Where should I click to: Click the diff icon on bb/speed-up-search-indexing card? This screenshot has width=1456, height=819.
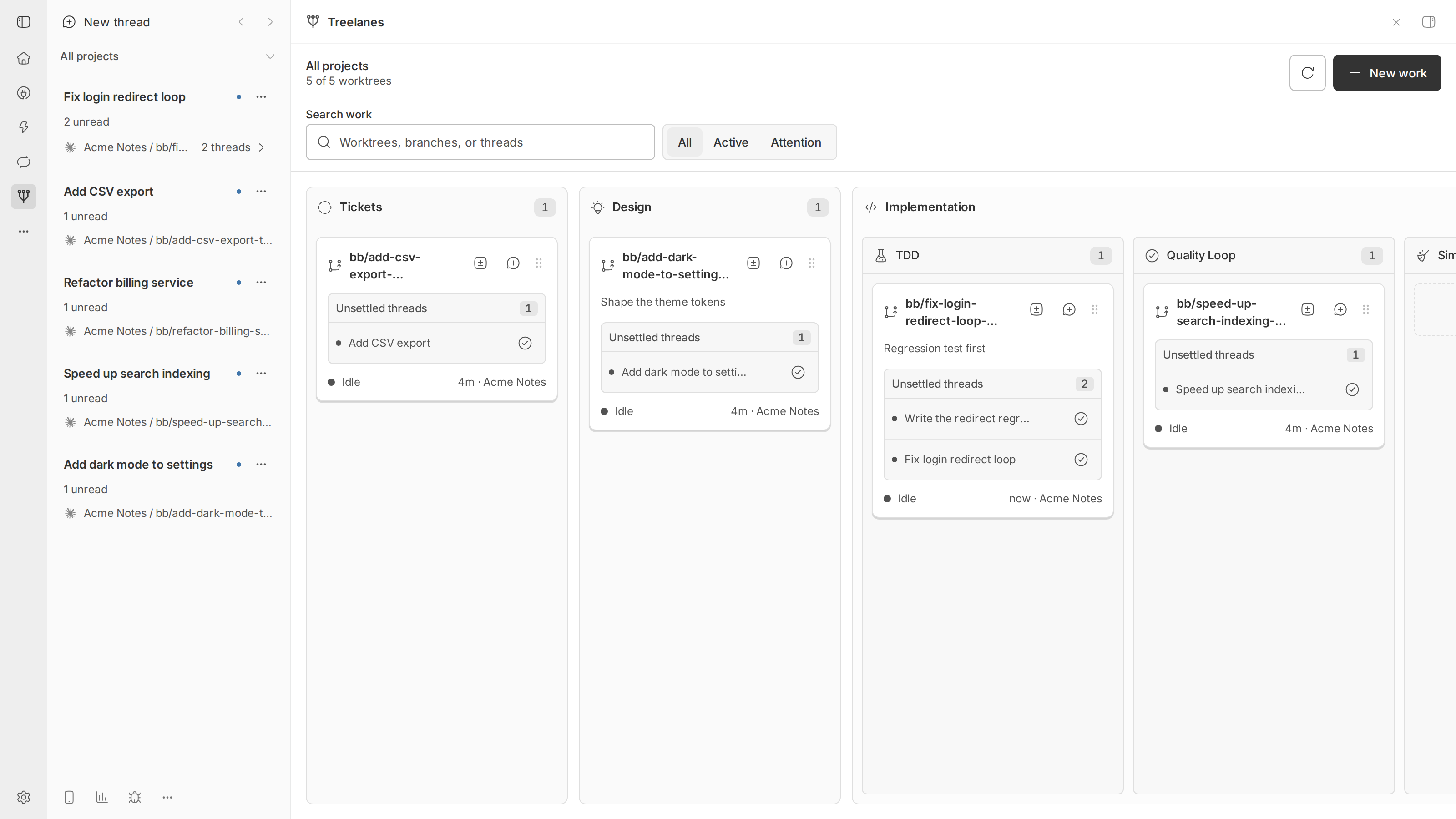1307,309
